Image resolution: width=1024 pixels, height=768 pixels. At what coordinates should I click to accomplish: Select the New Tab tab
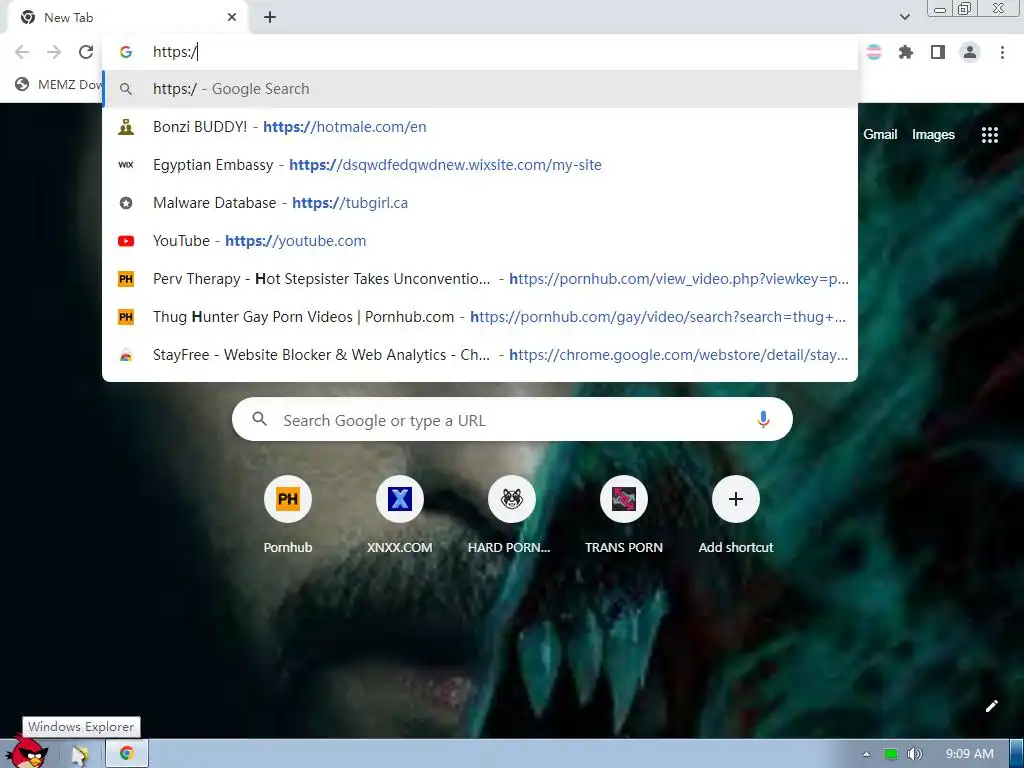(x=127, y=18)
